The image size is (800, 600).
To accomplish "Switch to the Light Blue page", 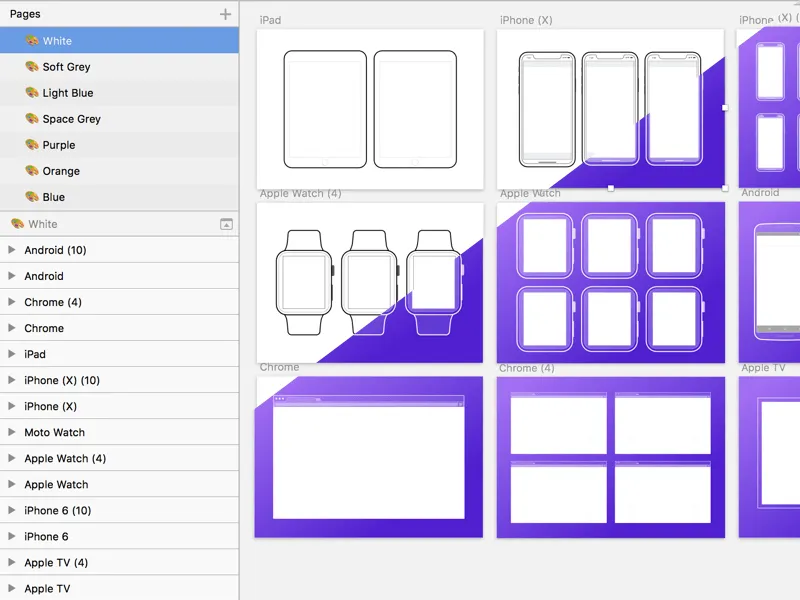I will click(69, 93).
